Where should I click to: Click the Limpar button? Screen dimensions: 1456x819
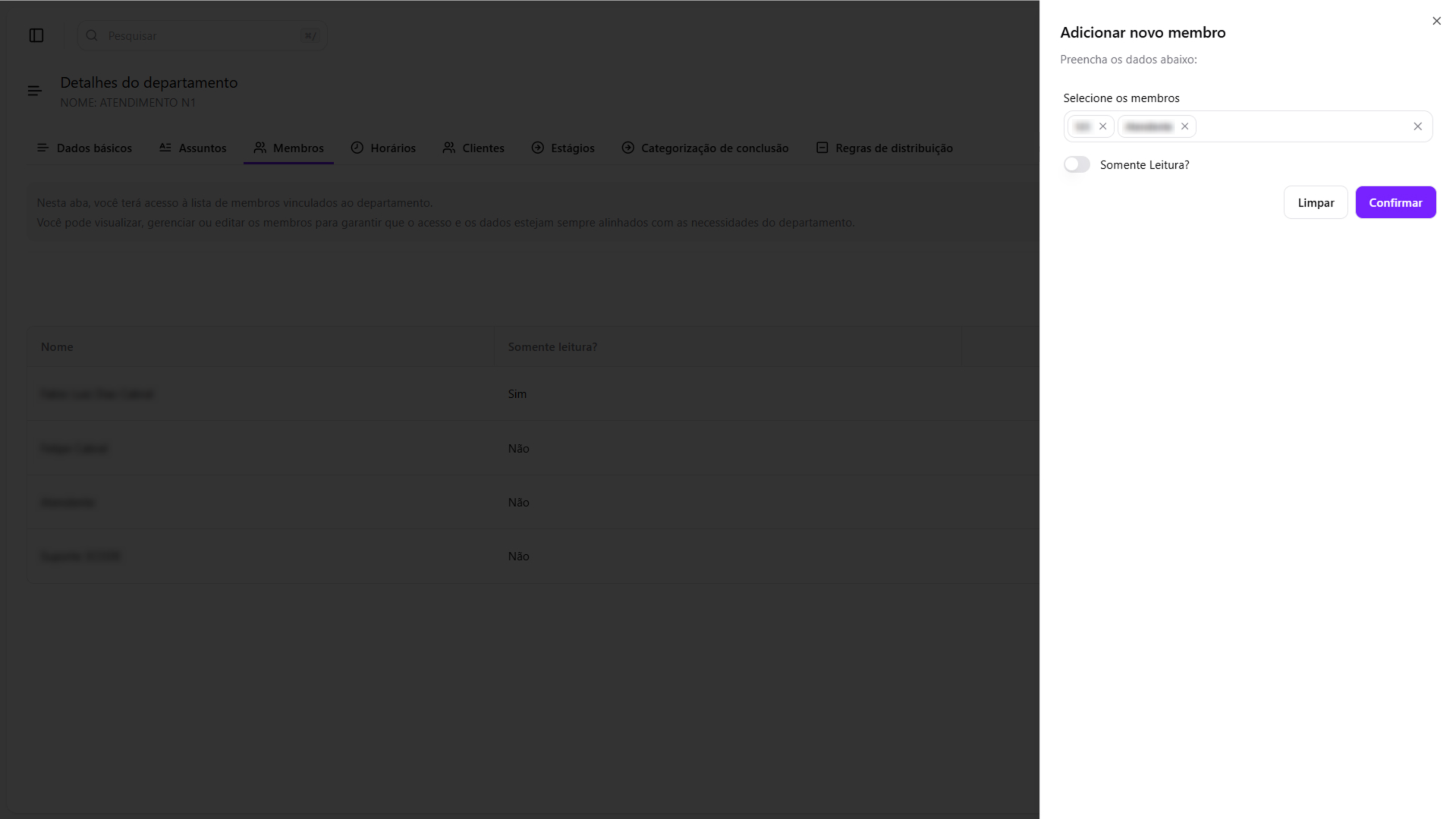1315,203
